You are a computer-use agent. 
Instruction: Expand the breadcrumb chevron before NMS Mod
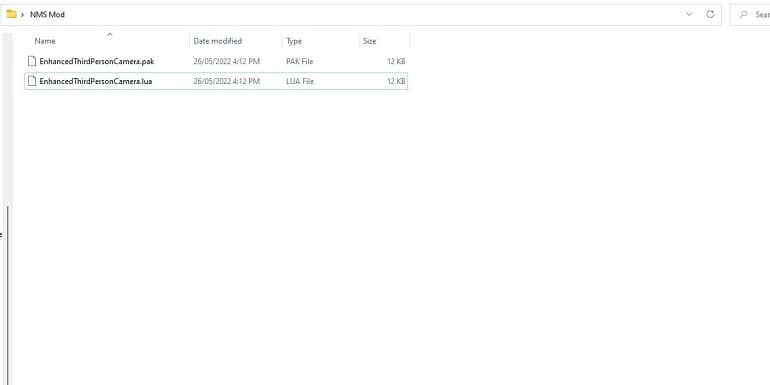pos(23,15)
